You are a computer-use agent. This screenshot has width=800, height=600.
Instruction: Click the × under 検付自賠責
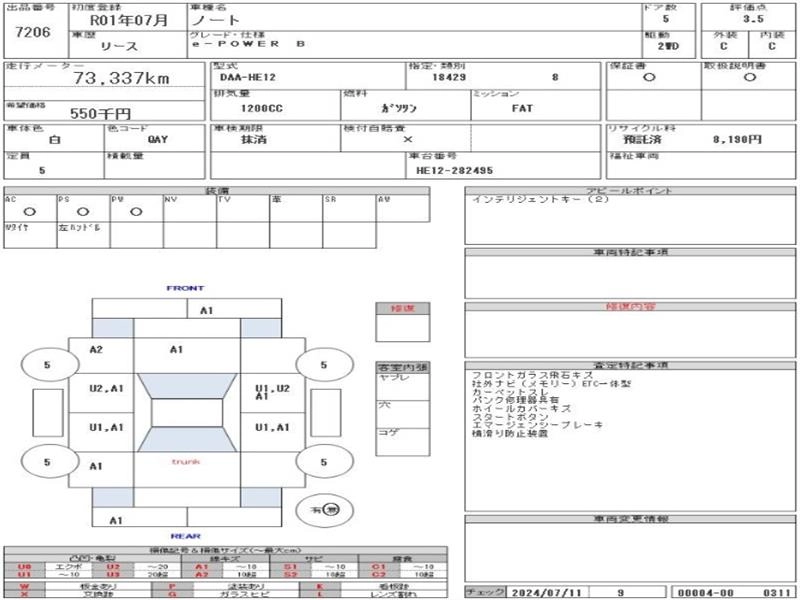pos(407,139)
